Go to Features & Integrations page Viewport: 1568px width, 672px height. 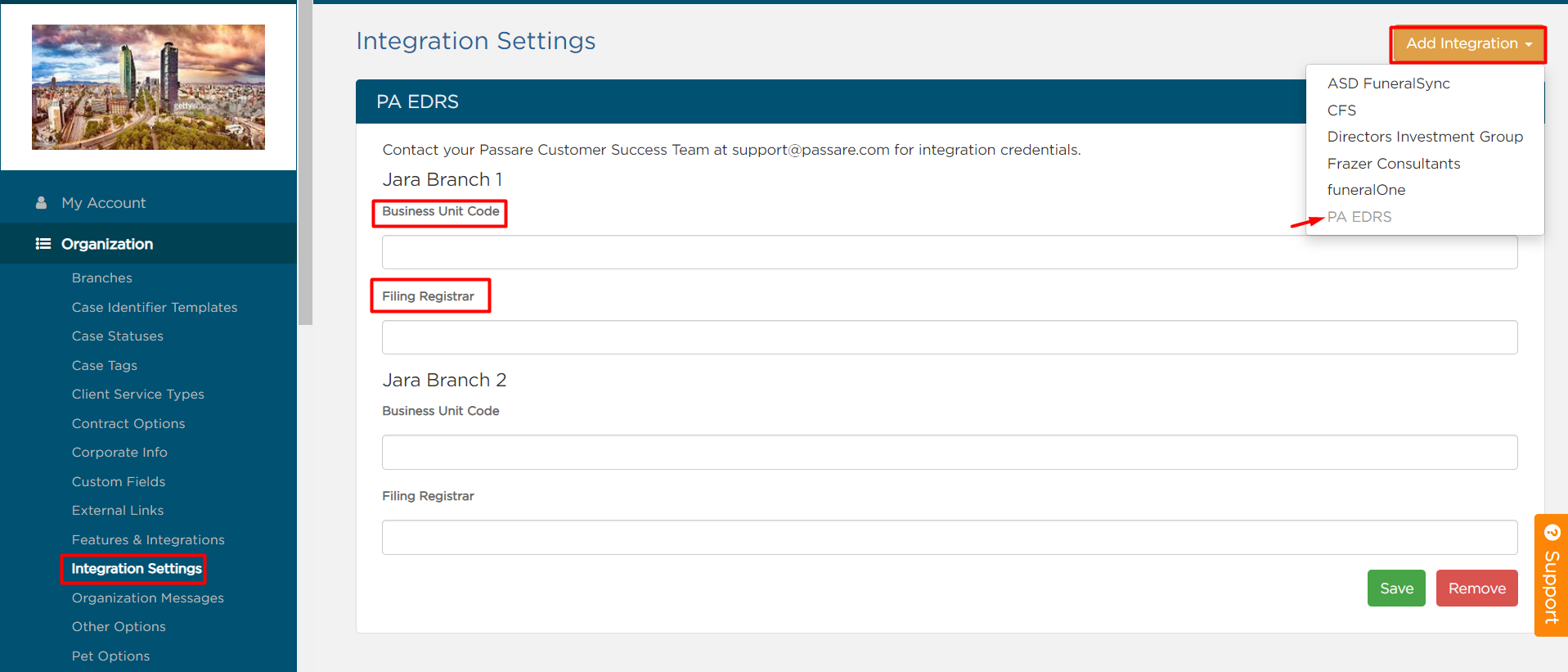148,540
